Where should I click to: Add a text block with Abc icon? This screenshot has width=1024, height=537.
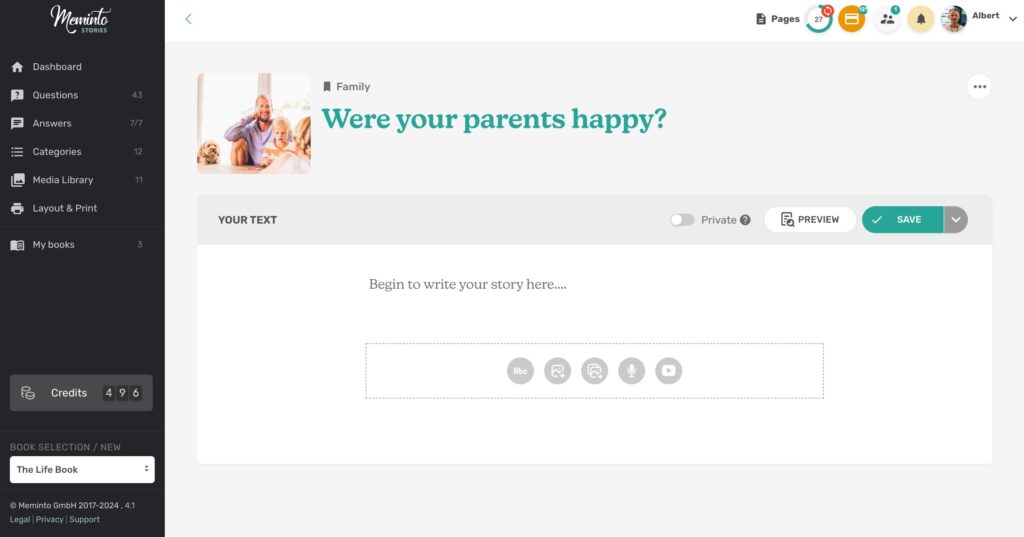[x=520, y=371]
